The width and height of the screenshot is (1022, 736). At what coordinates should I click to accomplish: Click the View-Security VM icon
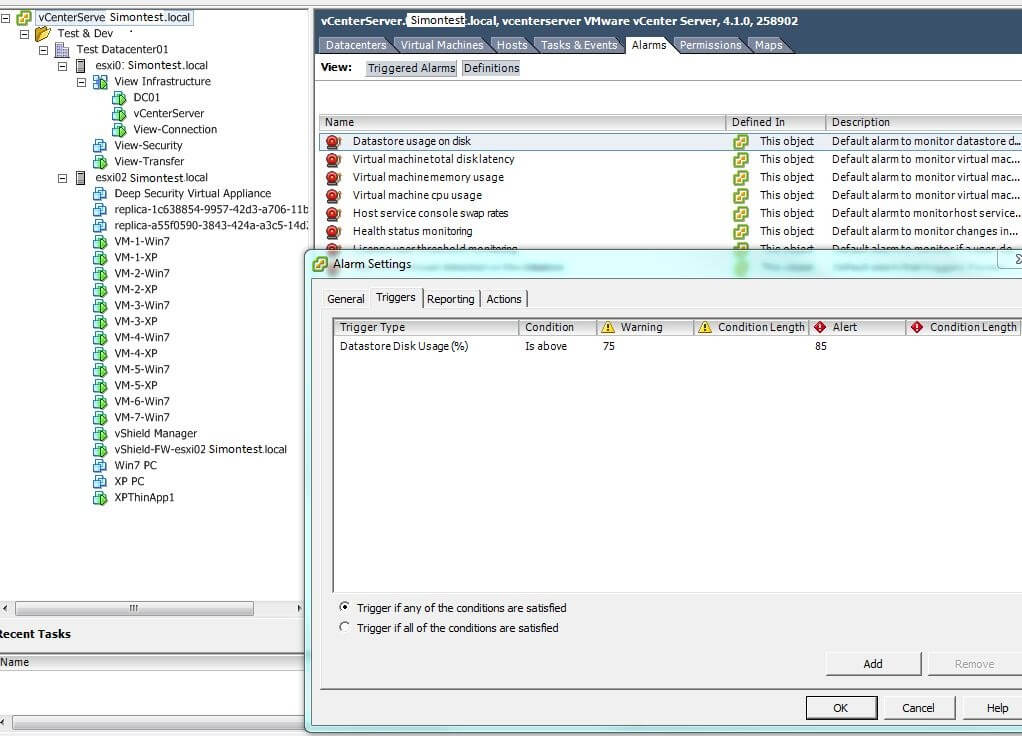100,145
